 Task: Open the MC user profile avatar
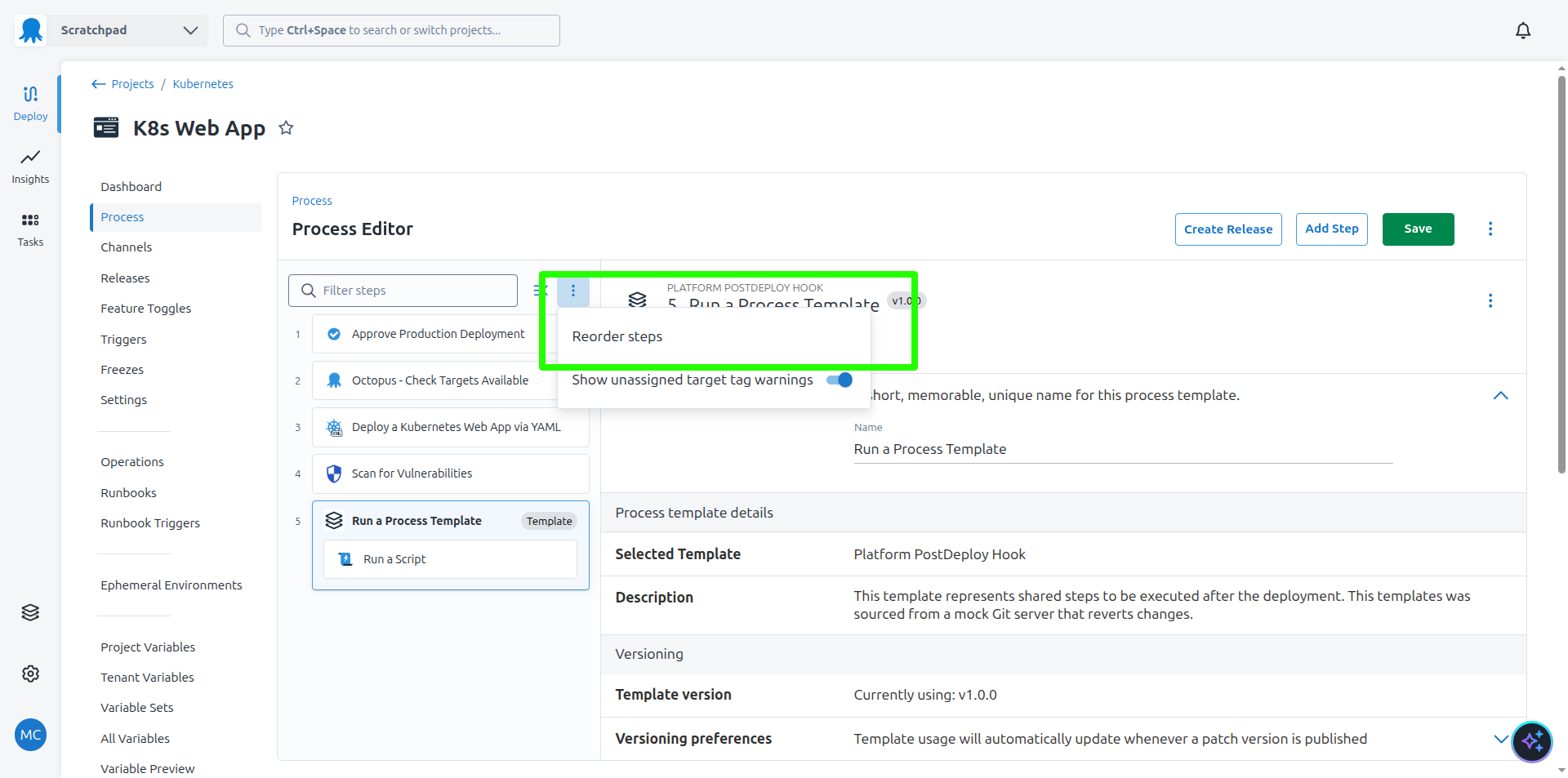(x=30, y=735)
